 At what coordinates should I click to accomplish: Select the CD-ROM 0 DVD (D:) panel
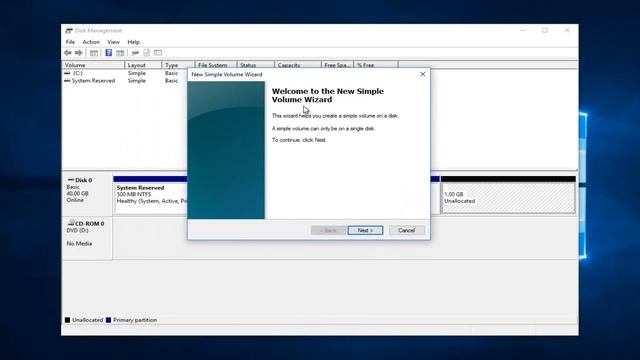click(x=87, y=238)
